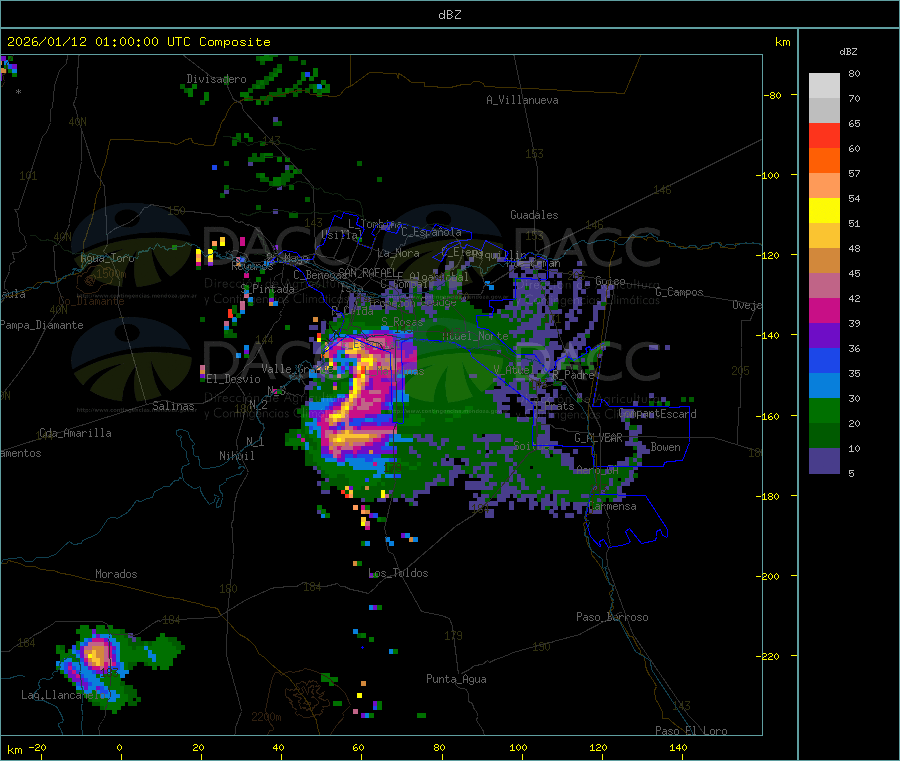The height and width of the screenshot is (761, 900).
Task: Pick the bright yellow 51-54 dBZ swatch
Action: coord(824,211)
